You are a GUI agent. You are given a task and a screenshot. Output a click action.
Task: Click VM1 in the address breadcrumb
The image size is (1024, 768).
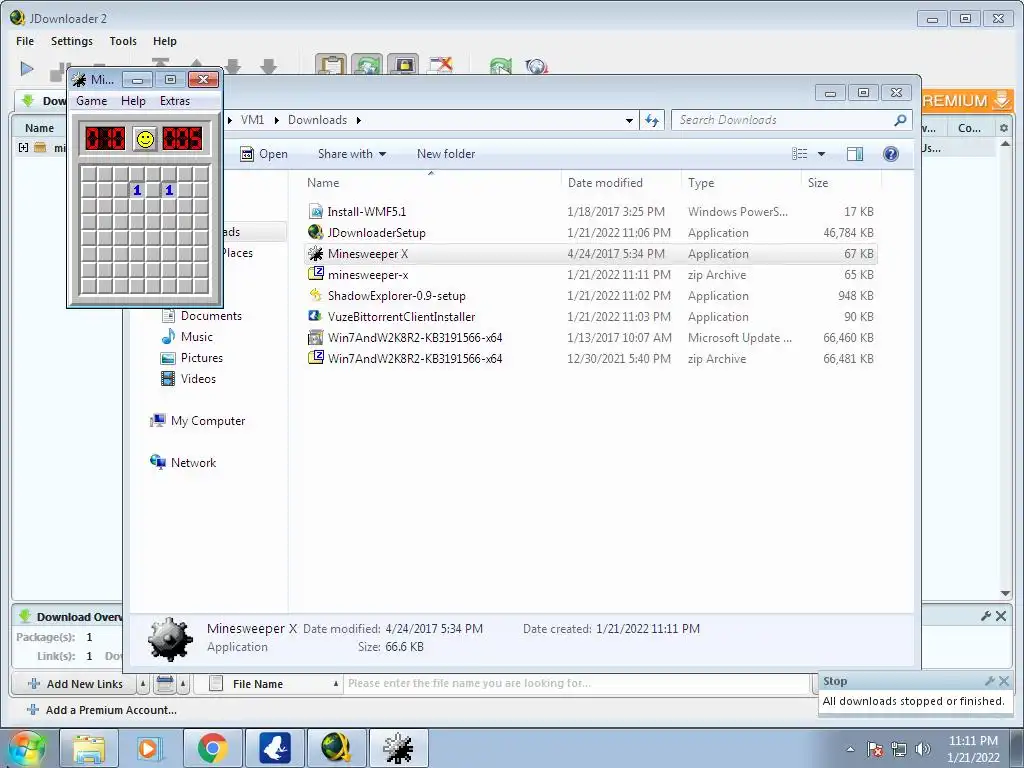pyautogui.click(x=252, y=120)
